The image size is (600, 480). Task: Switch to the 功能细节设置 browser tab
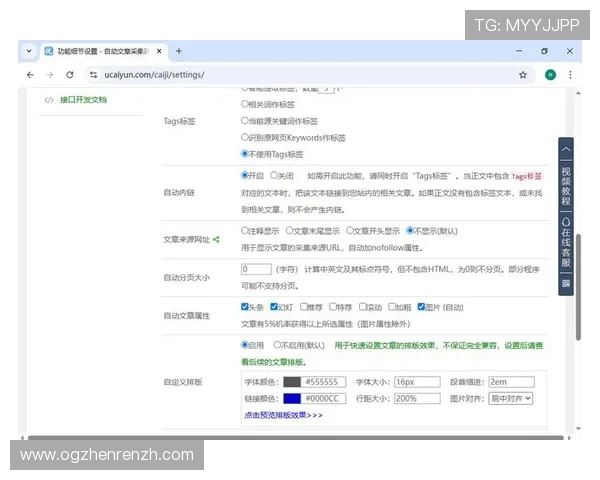point(103,51)
